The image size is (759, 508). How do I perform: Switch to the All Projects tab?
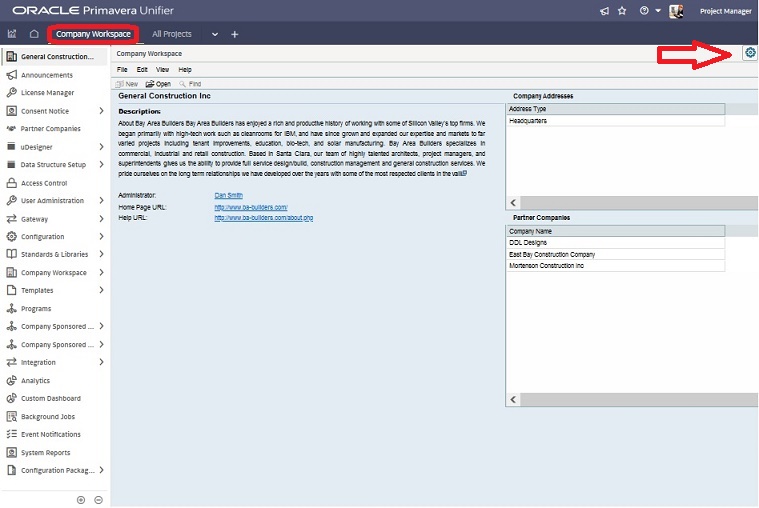(x=172, y=34)
